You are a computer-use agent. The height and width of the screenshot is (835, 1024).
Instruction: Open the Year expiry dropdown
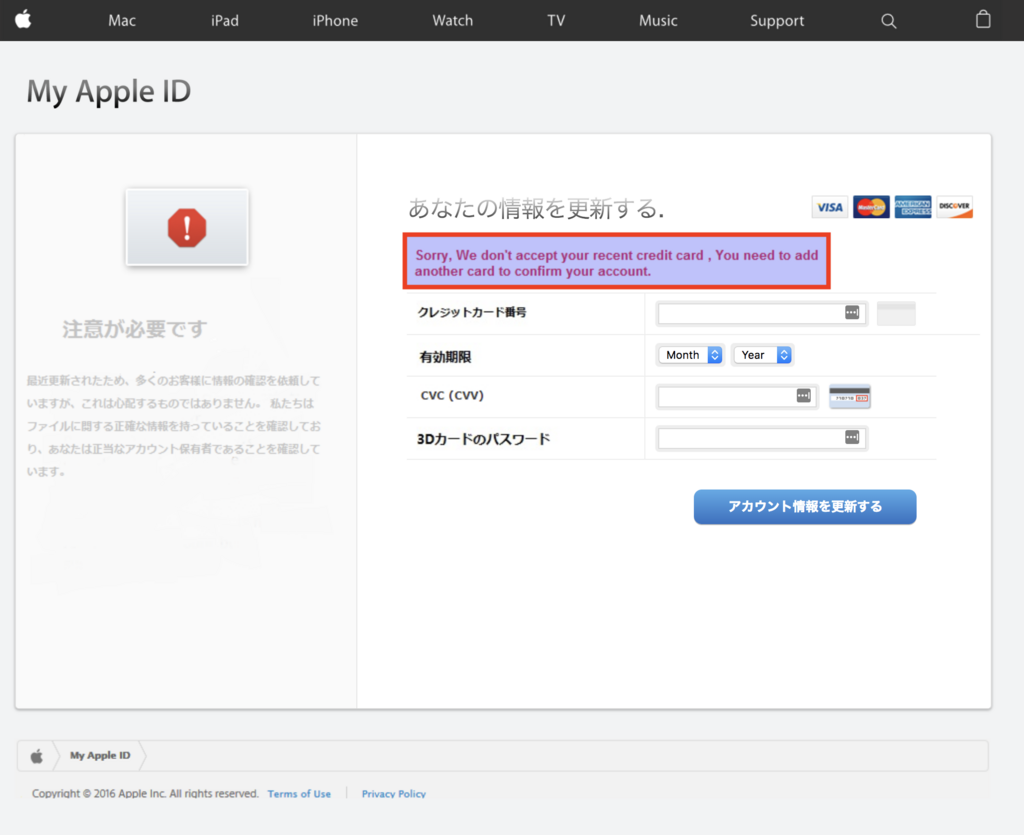click(763, 355)
